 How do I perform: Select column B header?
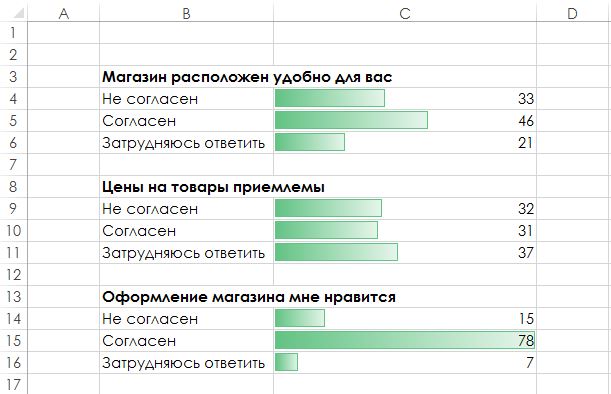coord(186,12)
